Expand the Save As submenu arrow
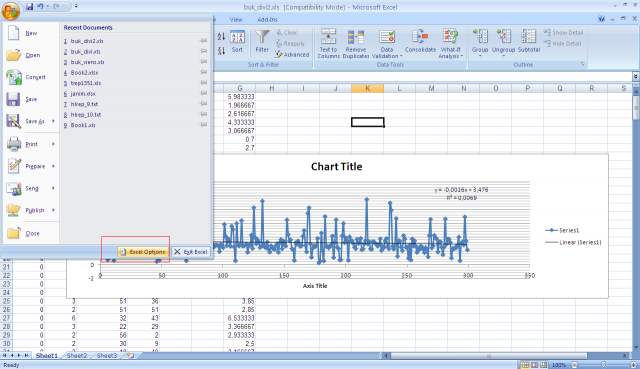This screenshot has width=640, height=369. [x=53, y=121]
